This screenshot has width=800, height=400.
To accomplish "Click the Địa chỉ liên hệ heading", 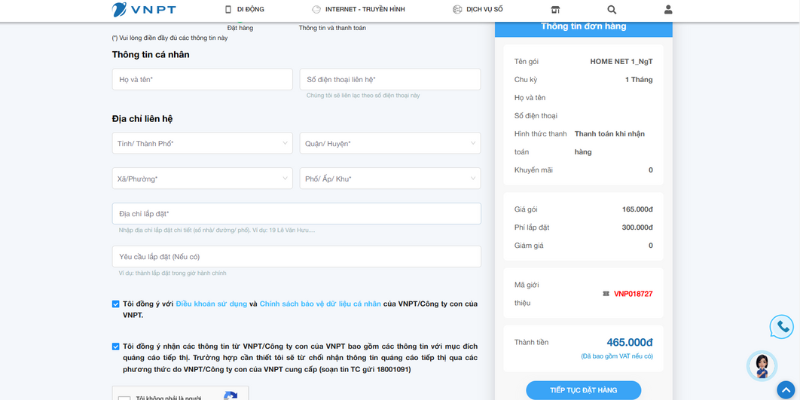I will [x=142, y=119].
